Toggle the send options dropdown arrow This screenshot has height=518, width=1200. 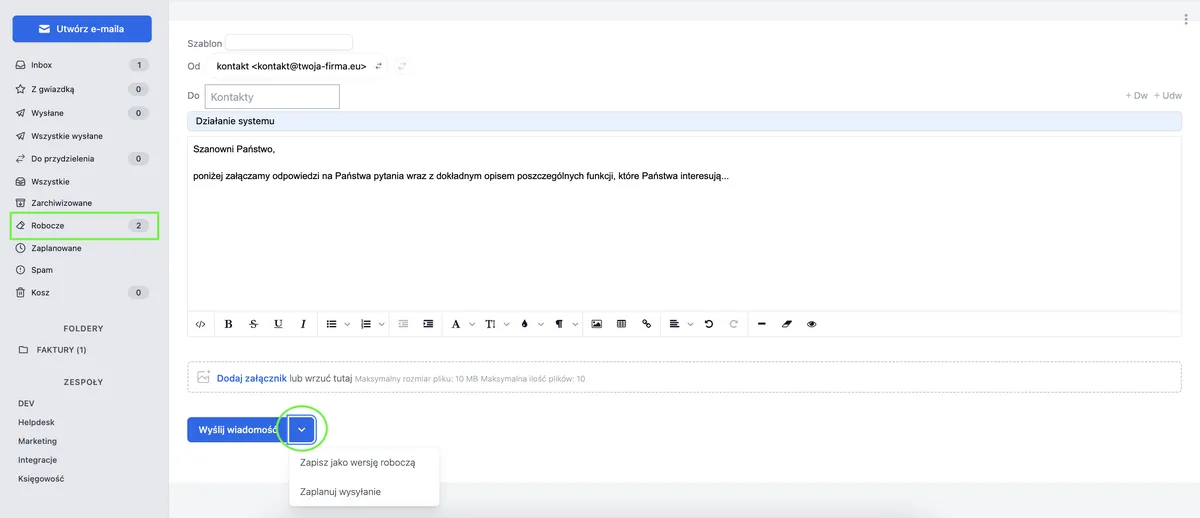coord(301,429)
